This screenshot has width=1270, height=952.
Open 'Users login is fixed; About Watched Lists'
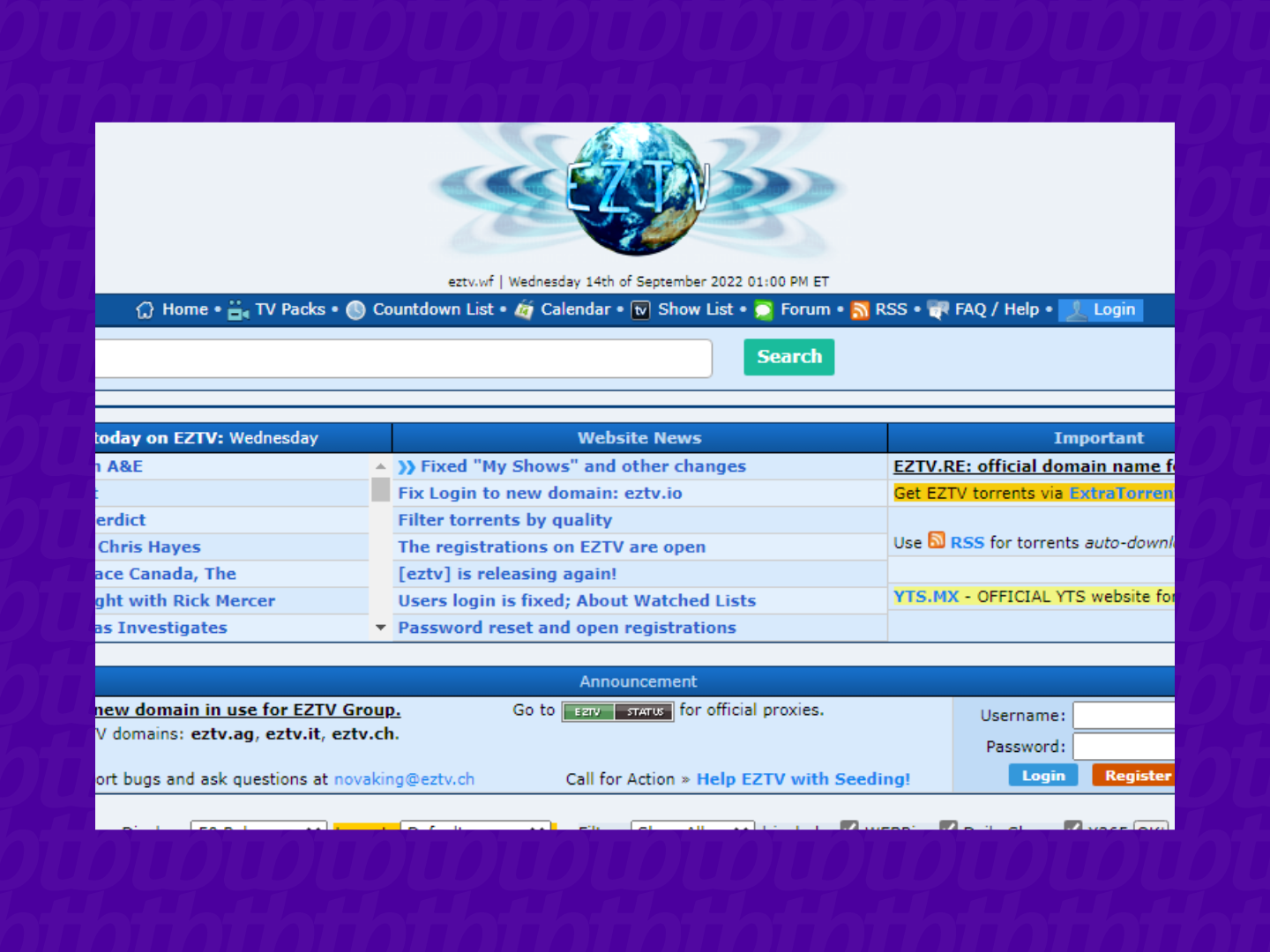577,601
